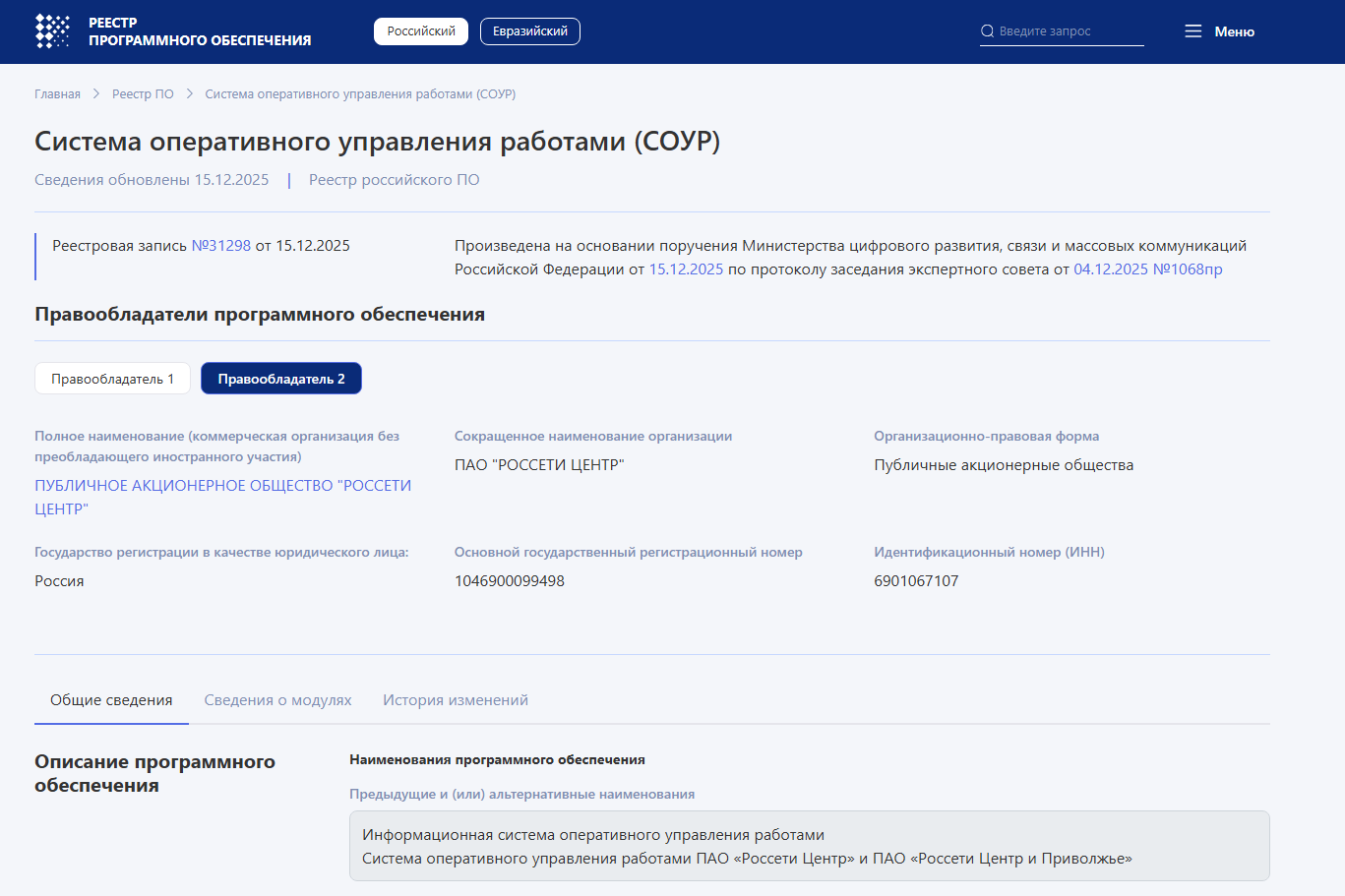Go to Главная in the breadcrumbs
This screenshot has height=896, width=1345.
57,94
